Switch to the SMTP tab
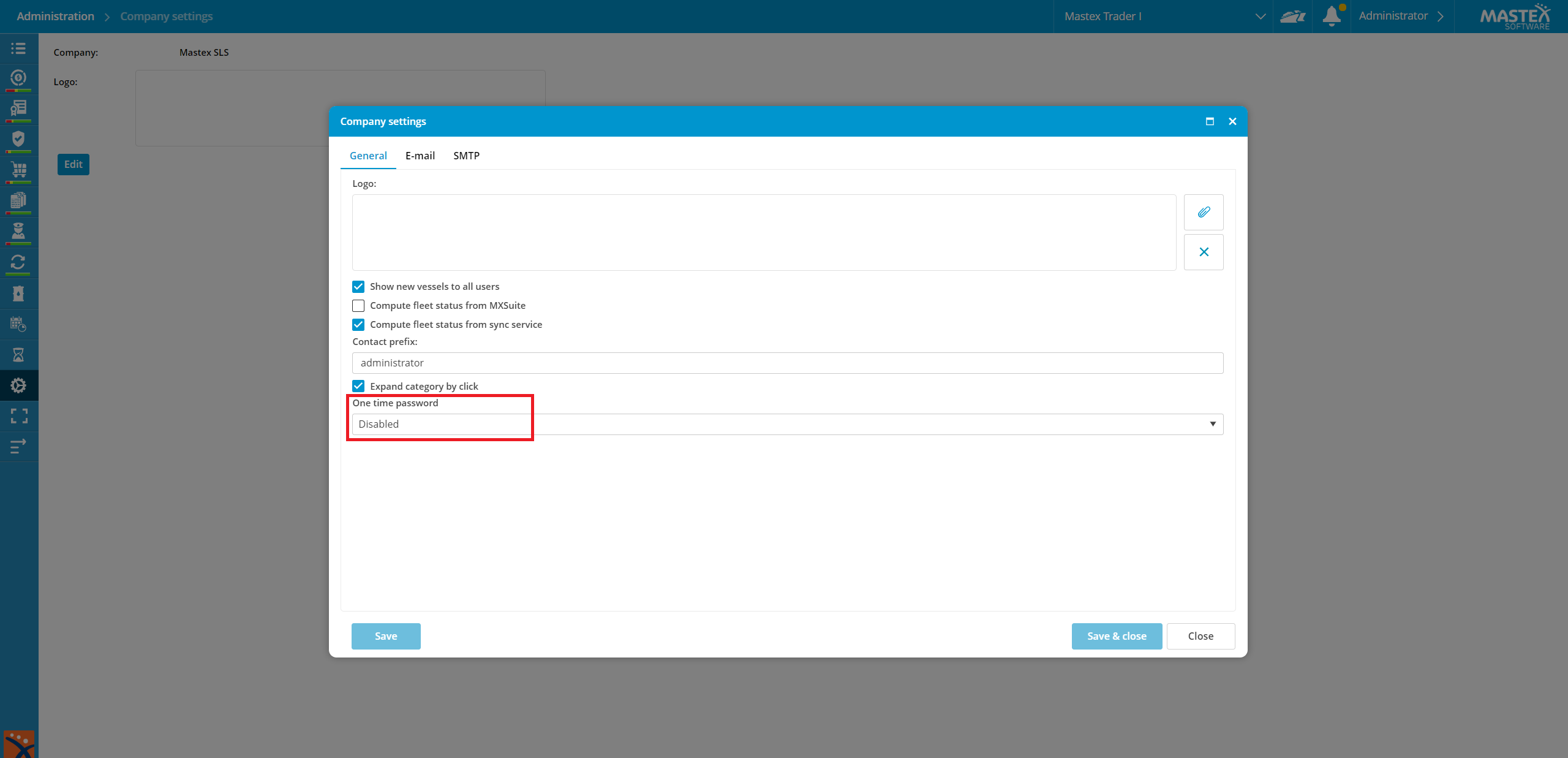The width and height of the screenshot is (1568, 758). tap(466, 156)
